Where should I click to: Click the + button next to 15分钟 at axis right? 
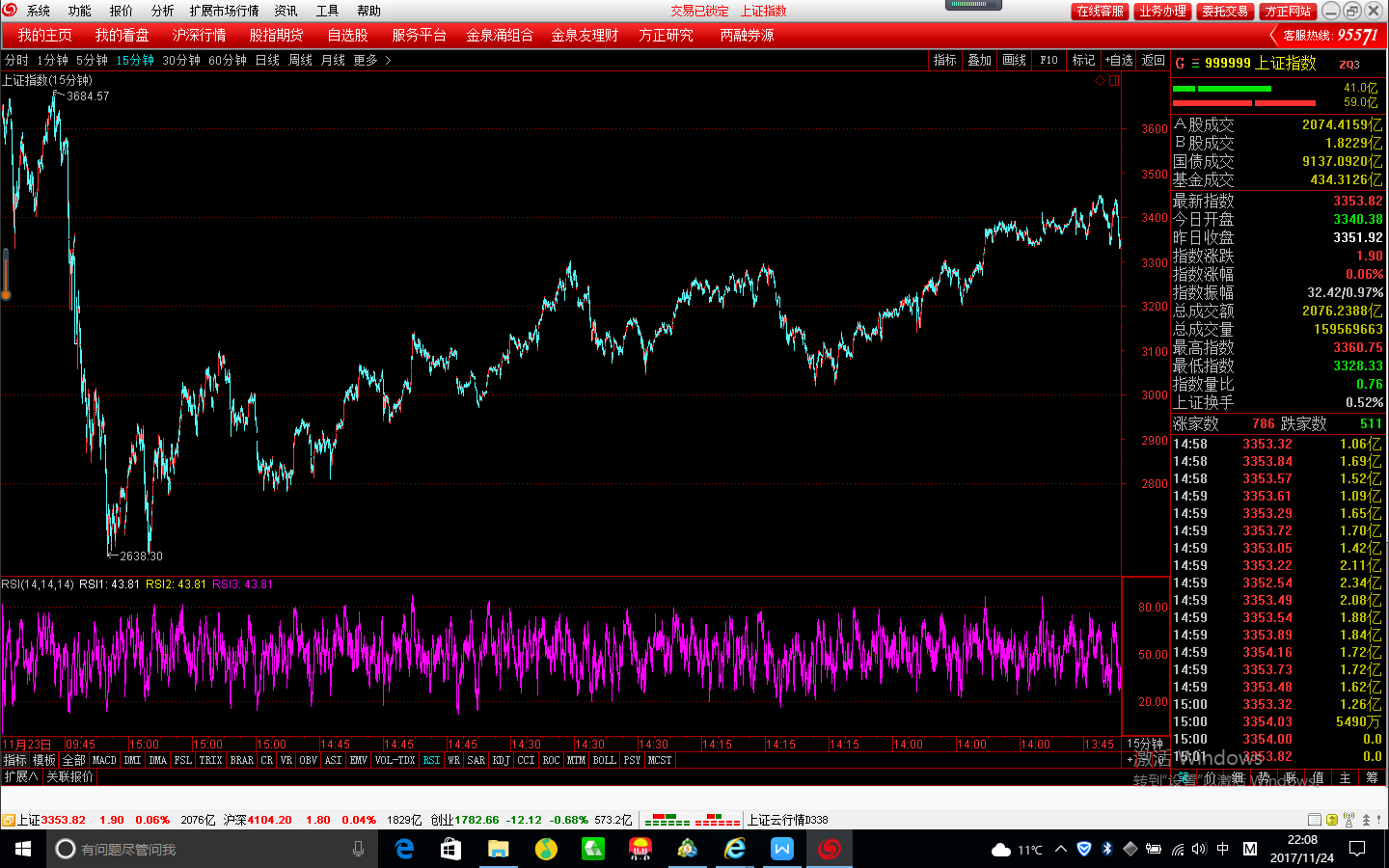[1130, 761]
